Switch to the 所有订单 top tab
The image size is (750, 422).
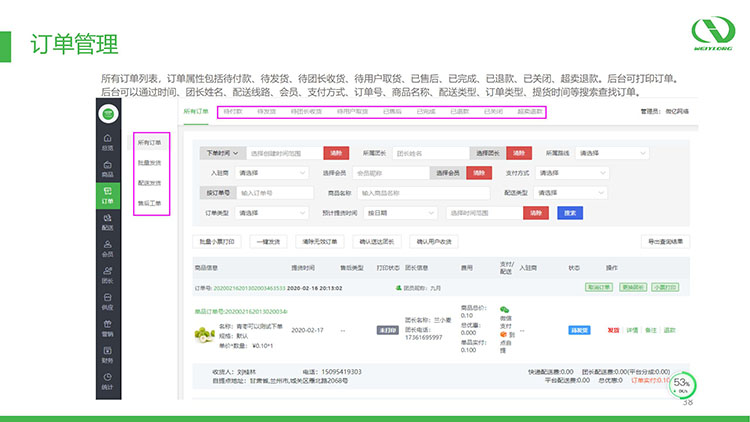pyautogui.click(x=196, y=111)
